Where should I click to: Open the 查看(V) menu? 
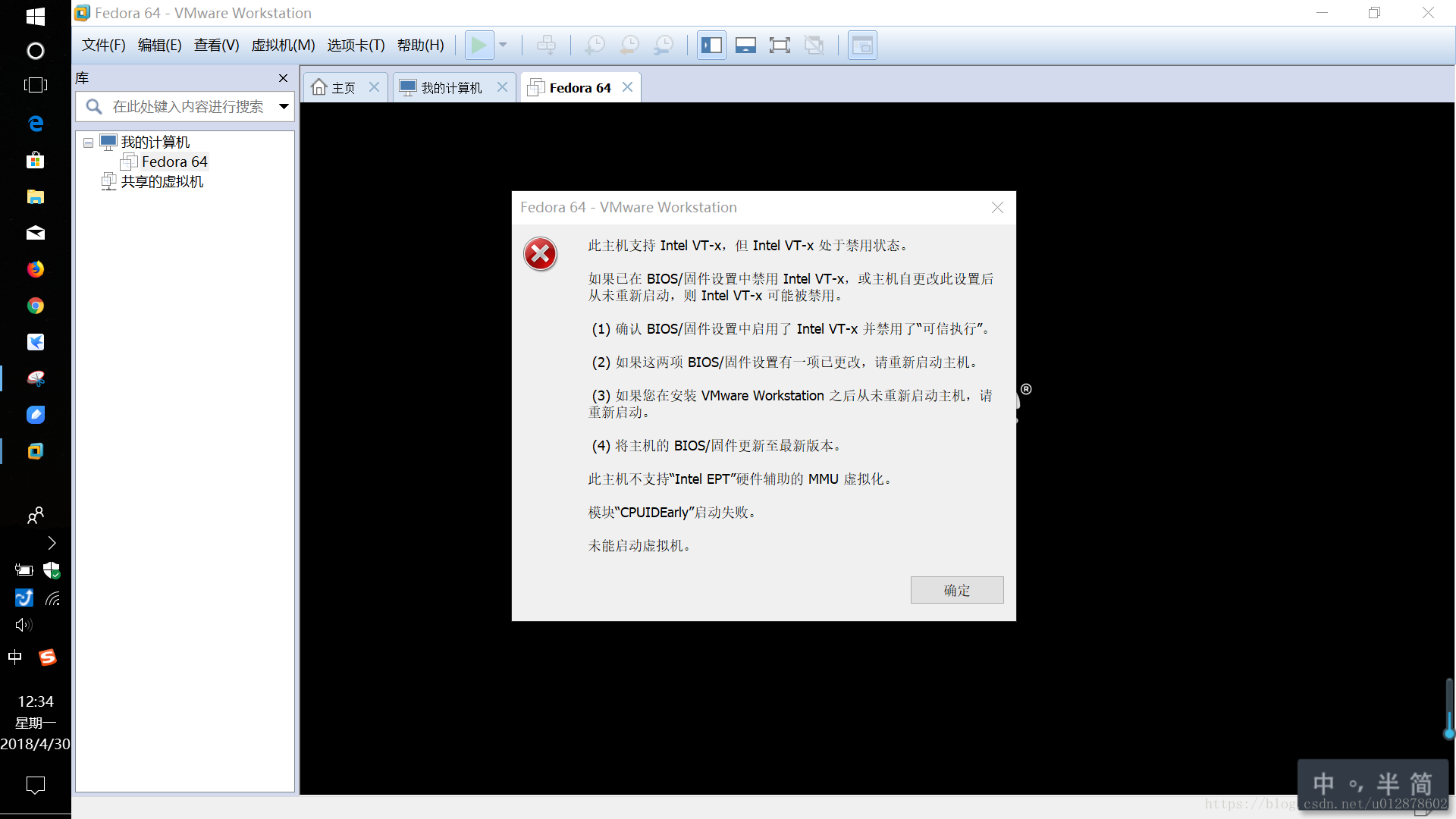pyautogui.click(x=217, y=45)
